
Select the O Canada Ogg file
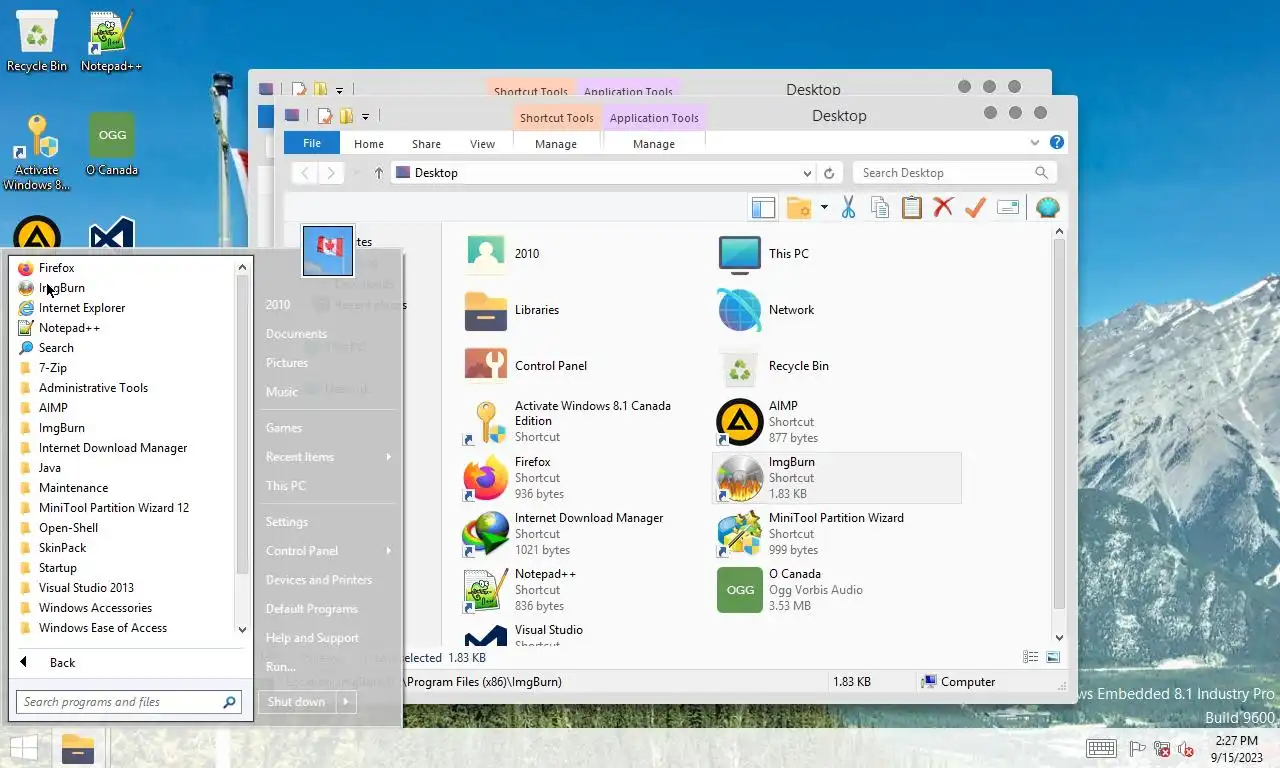click(x=837, y=589)
